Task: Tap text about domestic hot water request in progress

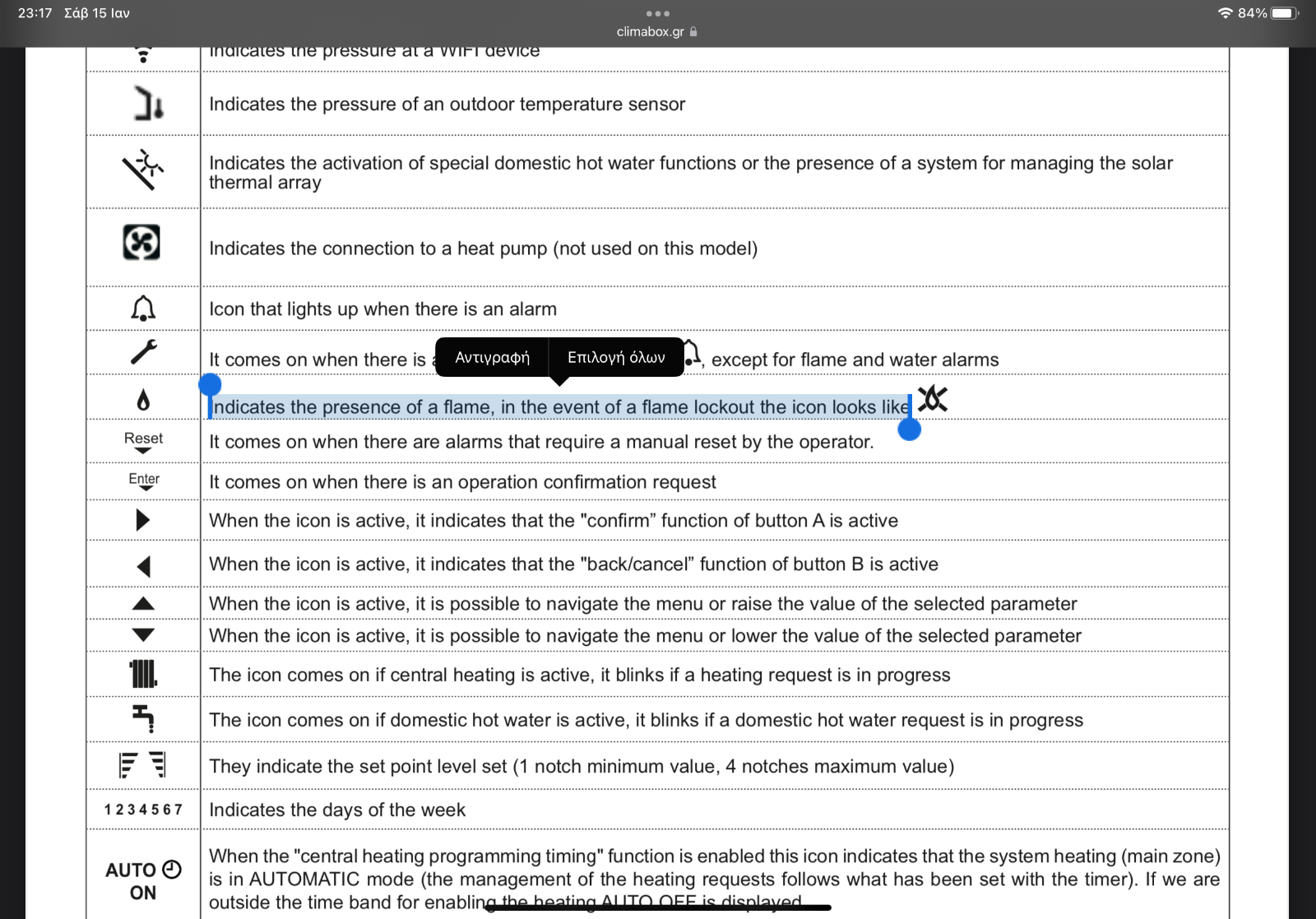Action: 646,720
